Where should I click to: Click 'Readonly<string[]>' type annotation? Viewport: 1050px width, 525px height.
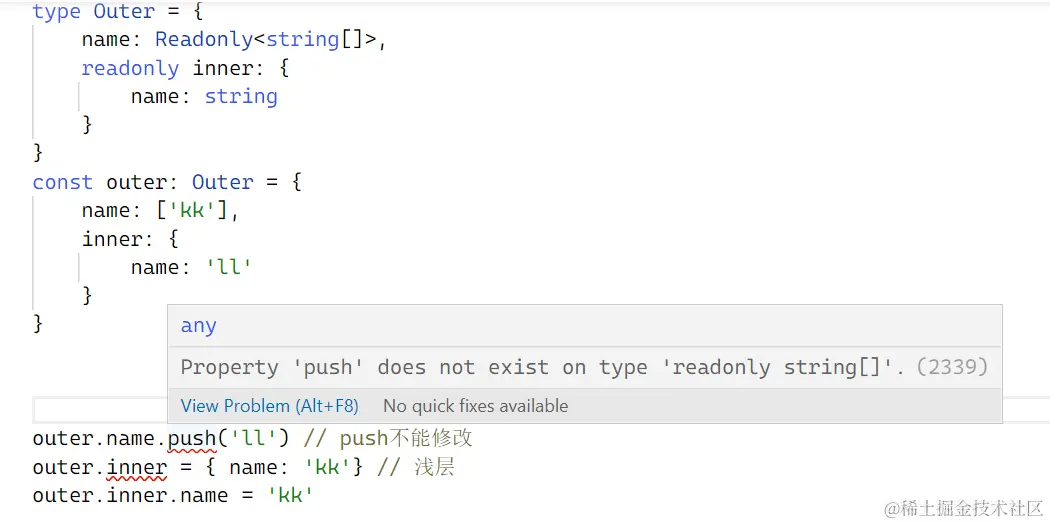tap(268, 40)
